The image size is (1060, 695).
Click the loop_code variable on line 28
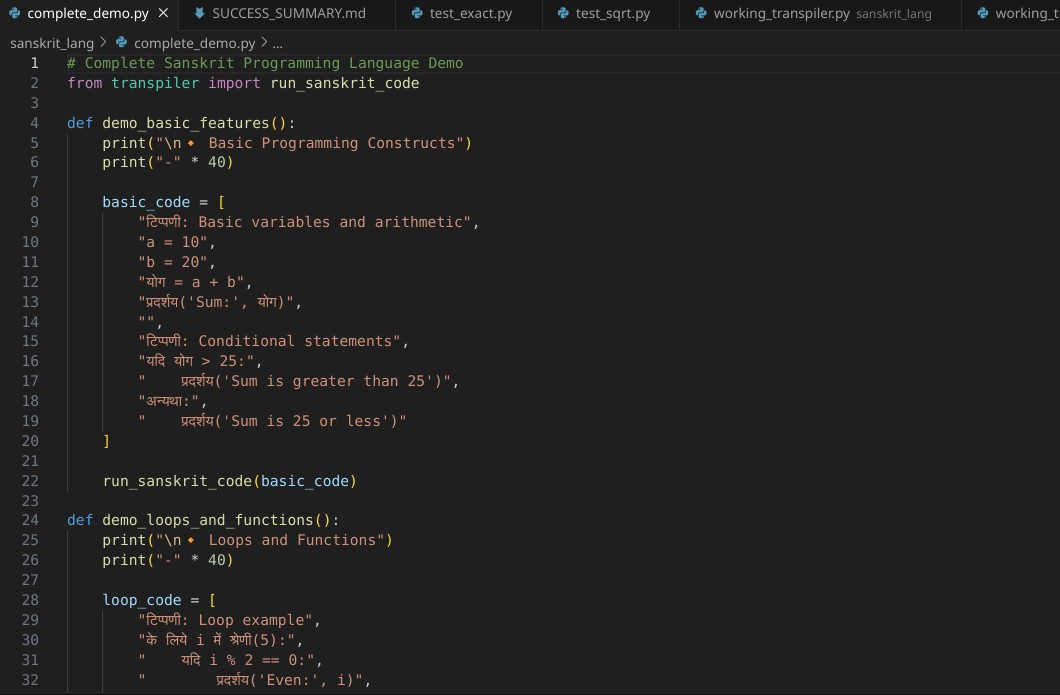click(142, 600)
